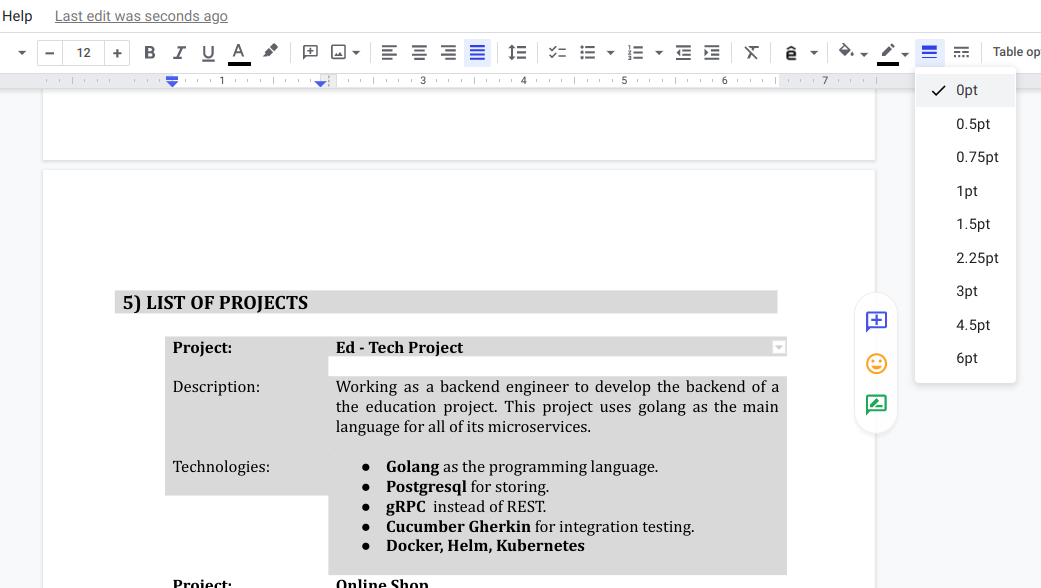
Task: Clear formatting on selected text
Action: click(752, 52)
